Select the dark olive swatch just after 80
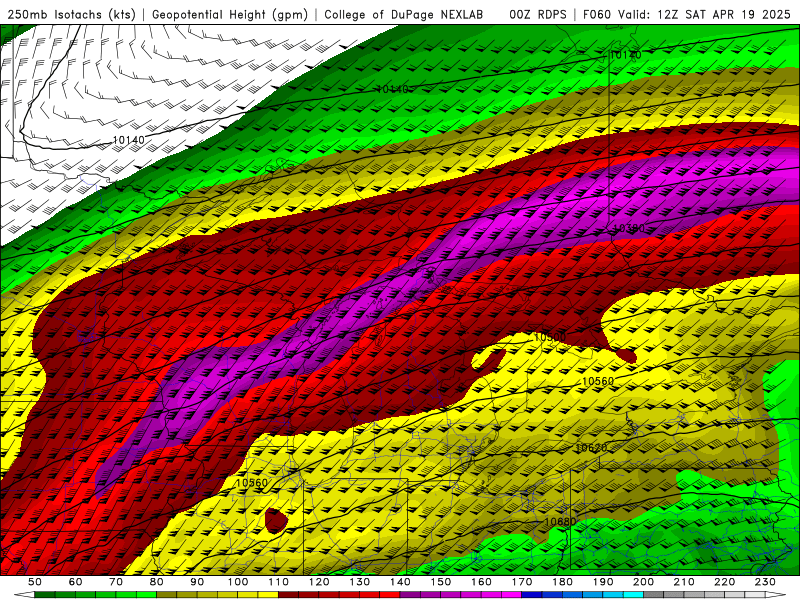The height and width of the screenshot is (600, 800). click(166, 594)
